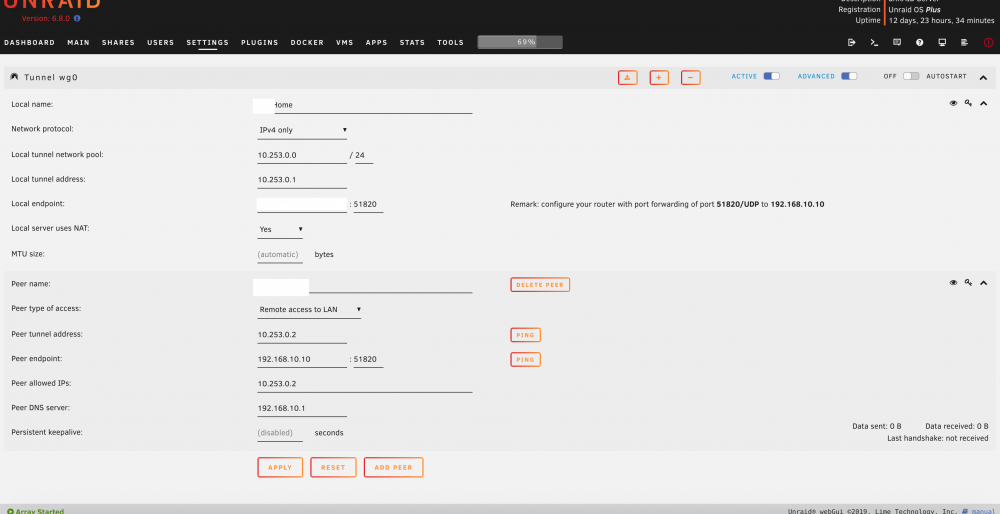Open the Plugins menu tab

pyautogui.click(x=260, y=43)
